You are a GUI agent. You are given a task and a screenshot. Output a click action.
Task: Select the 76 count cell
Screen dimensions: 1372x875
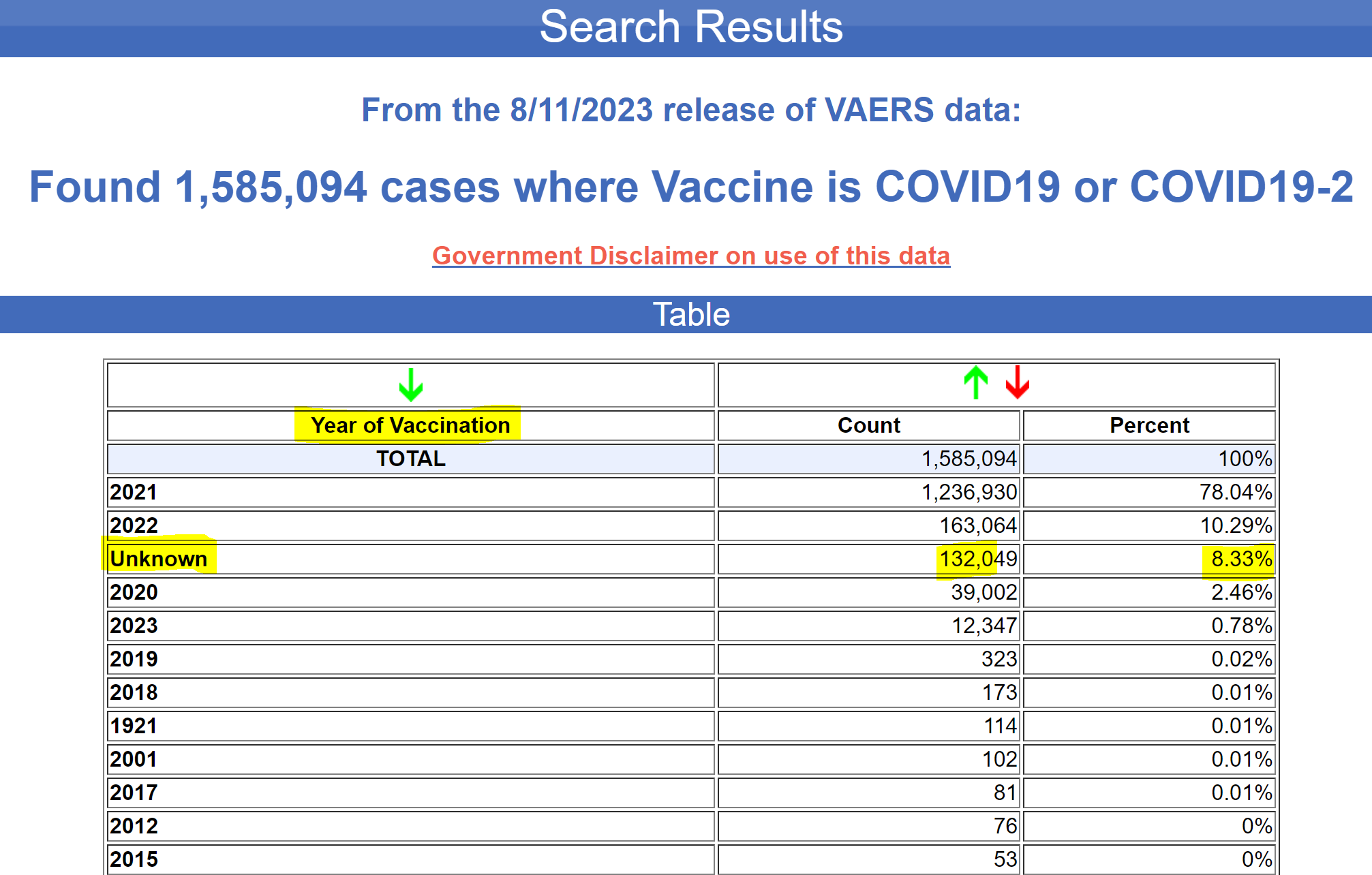(869, 826)
